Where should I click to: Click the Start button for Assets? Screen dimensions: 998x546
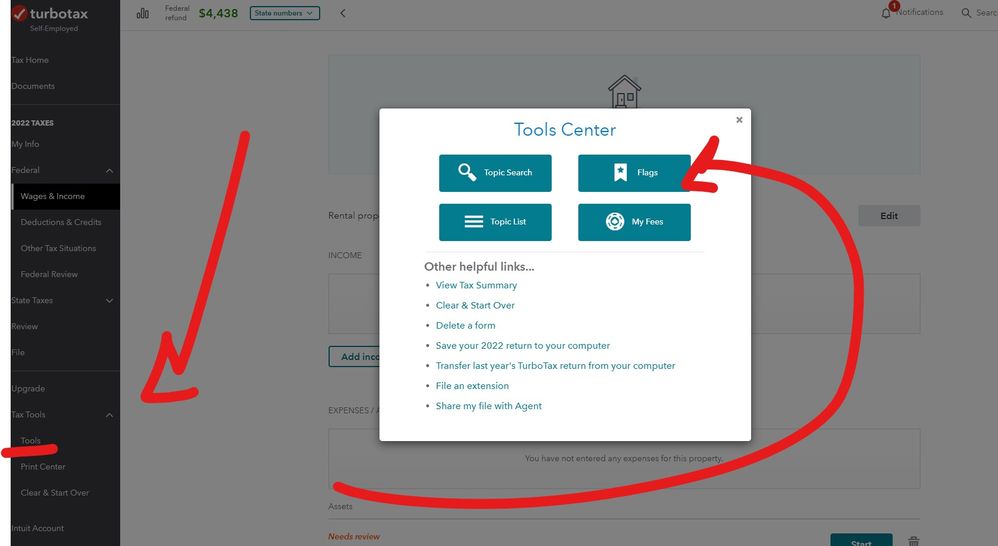click(861, 540)
